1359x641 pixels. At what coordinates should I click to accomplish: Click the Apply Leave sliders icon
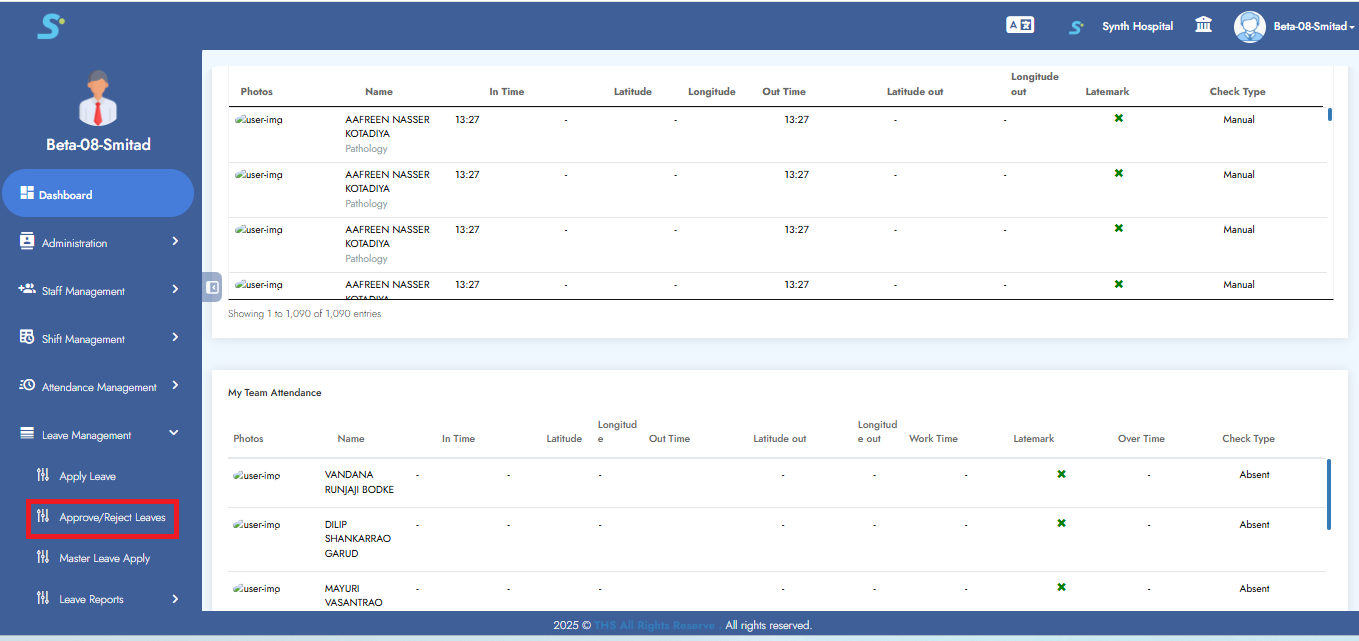click(42, 476)
